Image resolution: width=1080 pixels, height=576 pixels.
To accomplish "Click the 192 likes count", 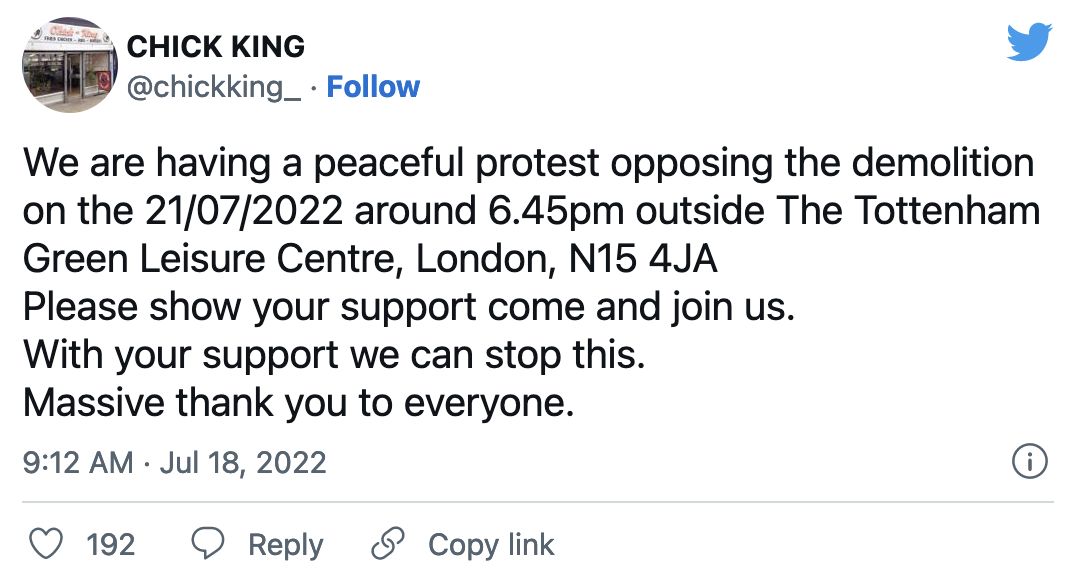I will (111, 545).
